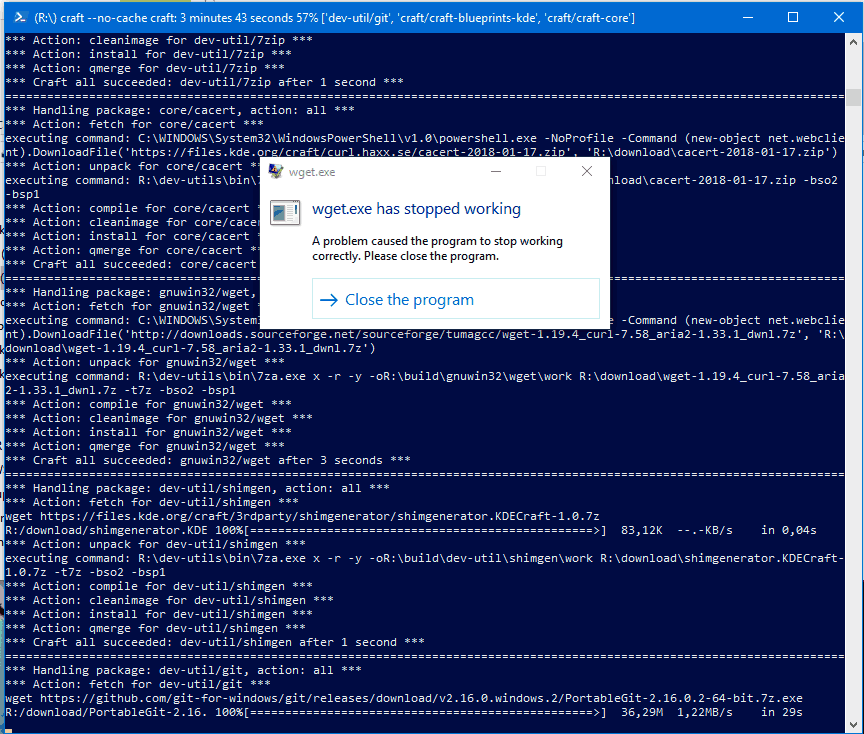The width and height of the screenshot is (864, 734).
Task: Click 'Action: install for dev-util/7zip' line
Action: [148, 54]
